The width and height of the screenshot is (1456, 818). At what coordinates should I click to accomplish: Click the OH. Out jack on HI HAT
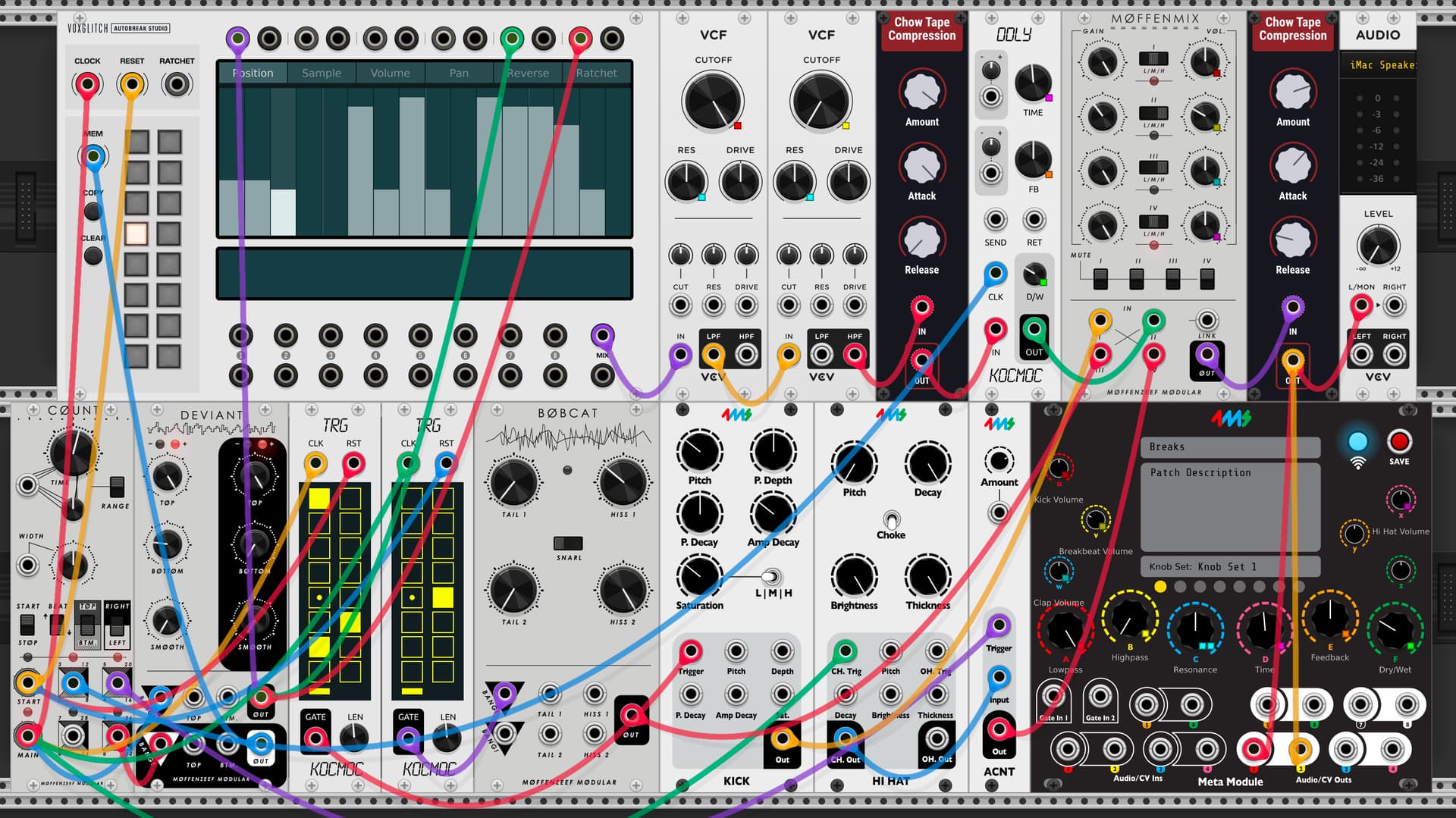(x=937, y=738)
